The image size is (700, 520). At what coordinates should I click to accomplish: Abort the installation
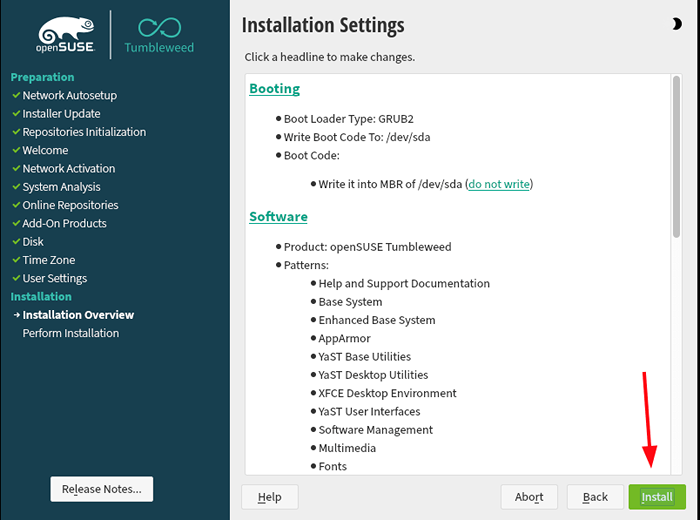(529, 497)
